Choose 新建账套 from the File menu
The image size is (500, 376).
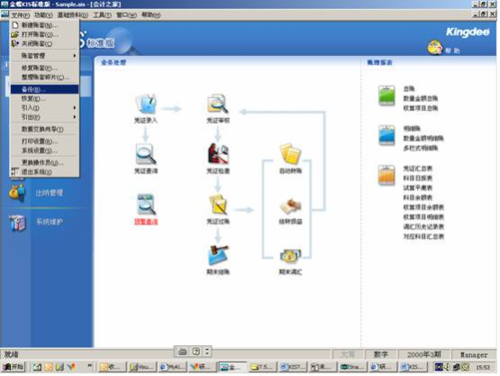[45, 25]
